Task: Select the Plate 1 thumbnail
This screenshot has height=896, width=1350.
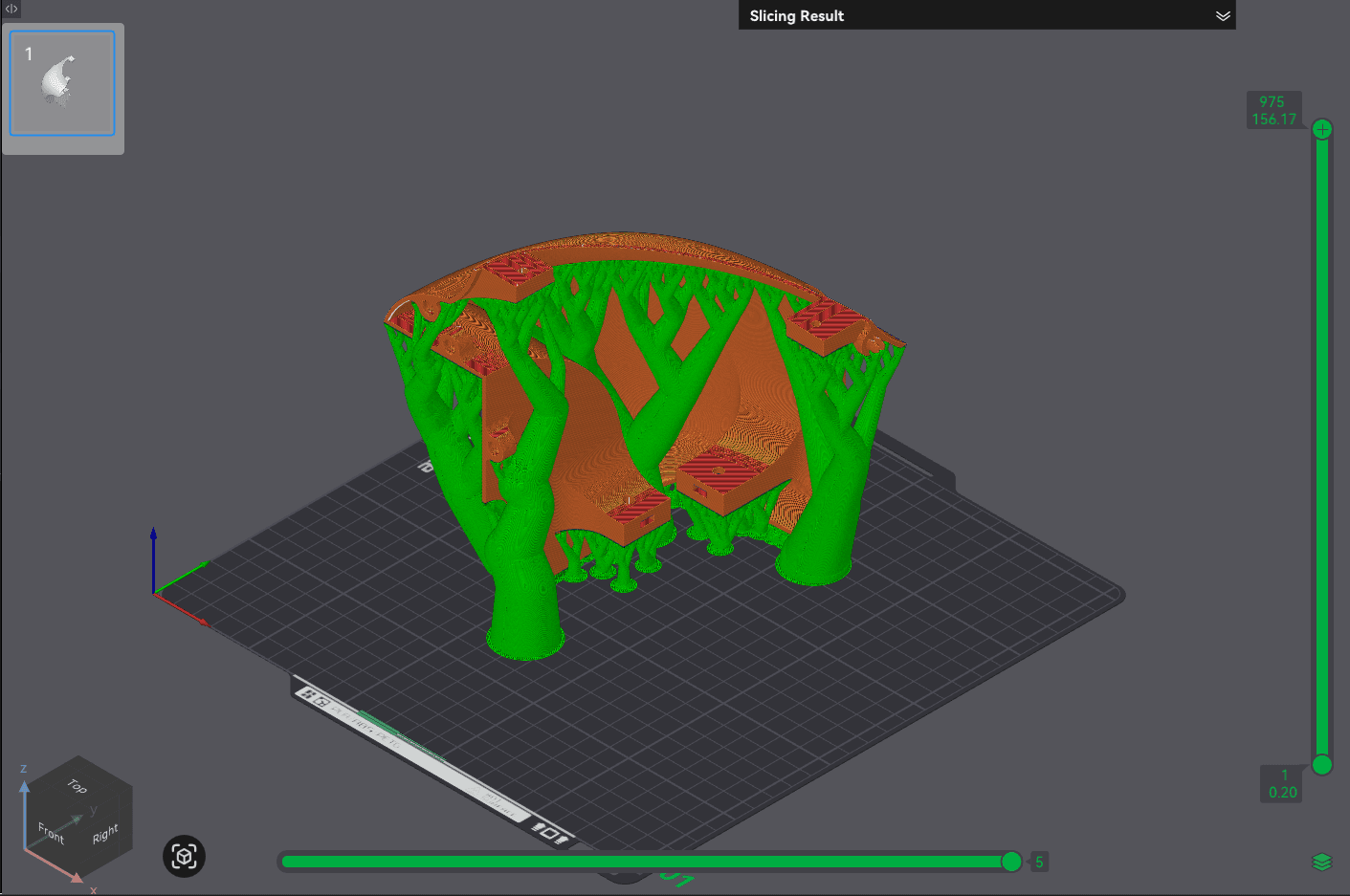Action: tap(62, 84)
